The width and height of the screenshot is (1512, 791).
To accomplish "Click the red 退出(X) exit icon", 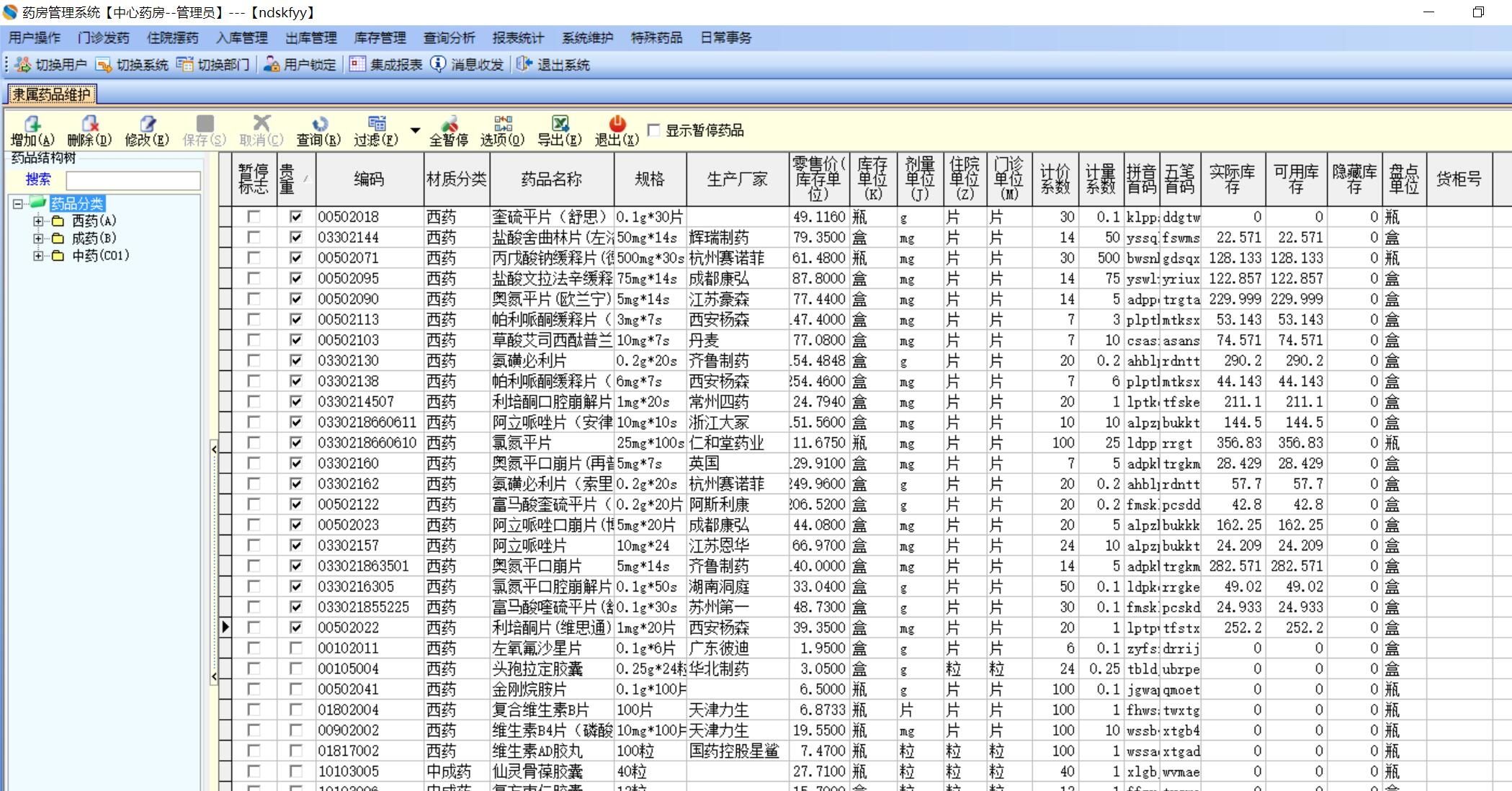I will [617, 124].
